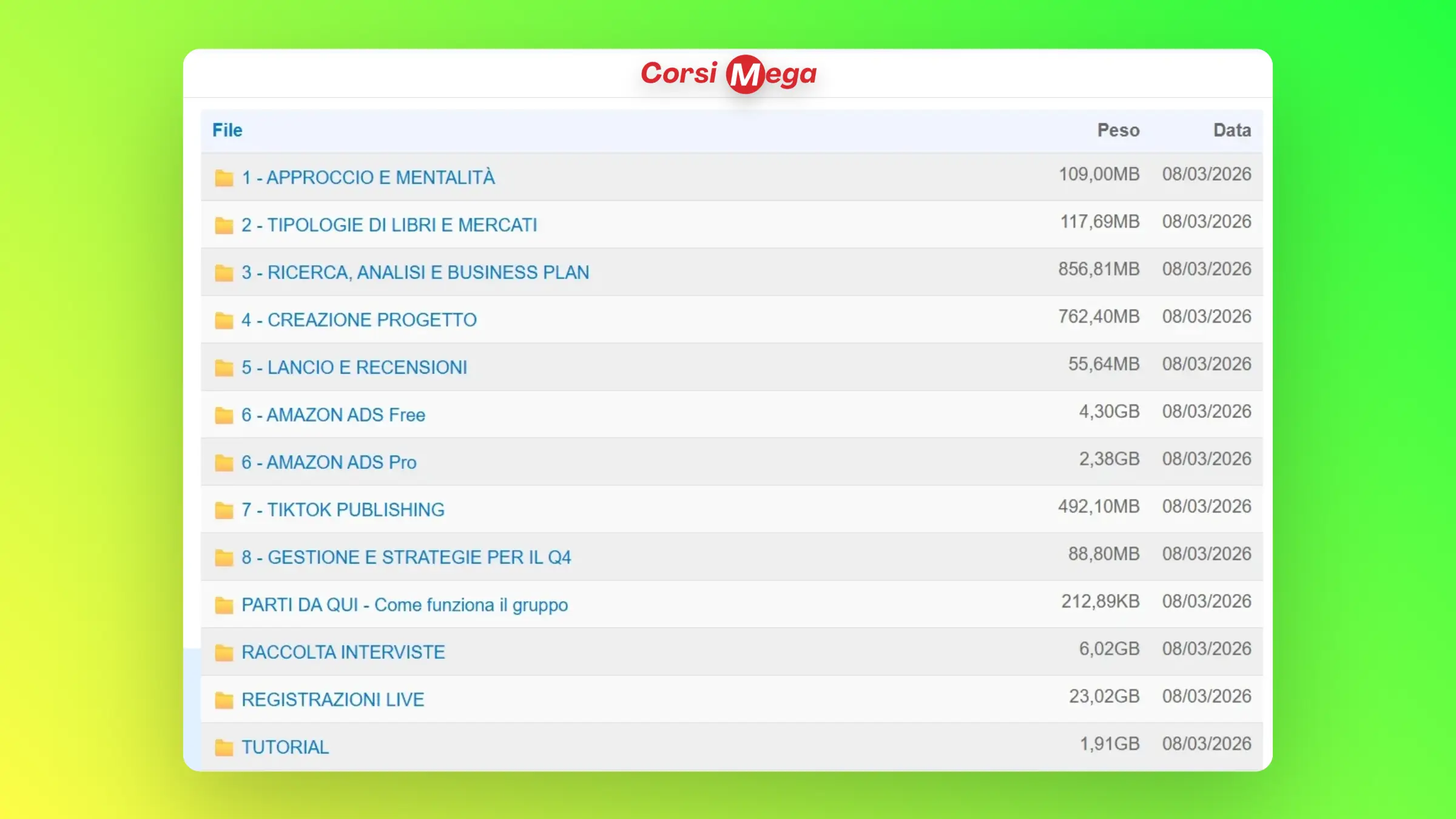
Task: Click the Corsi Mega logo
Action: click(728, 74)
